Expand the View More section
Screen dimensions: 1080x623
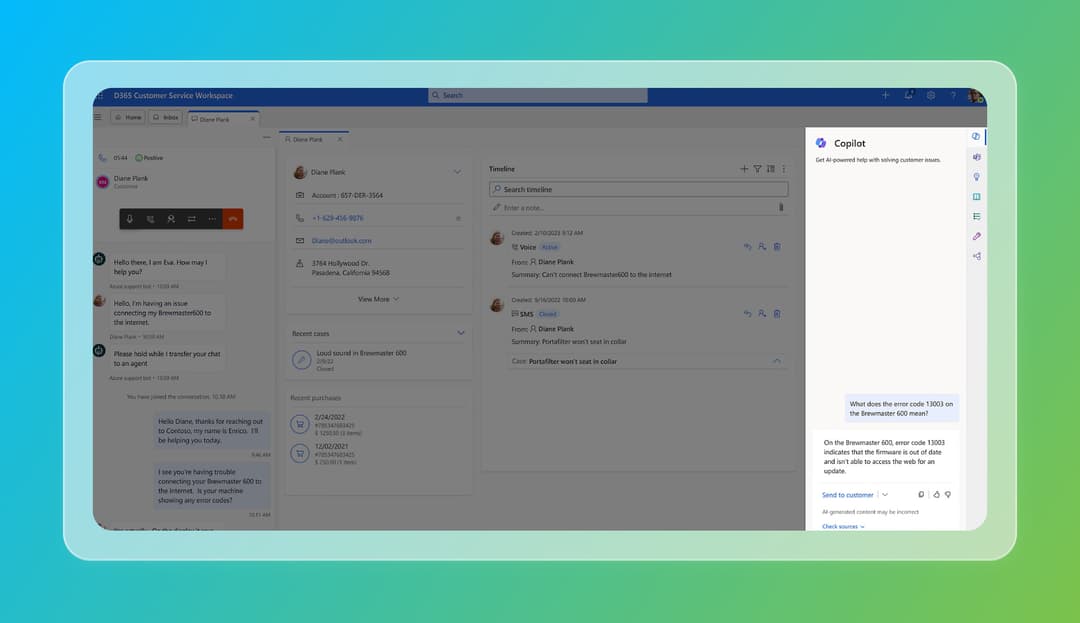378,299
